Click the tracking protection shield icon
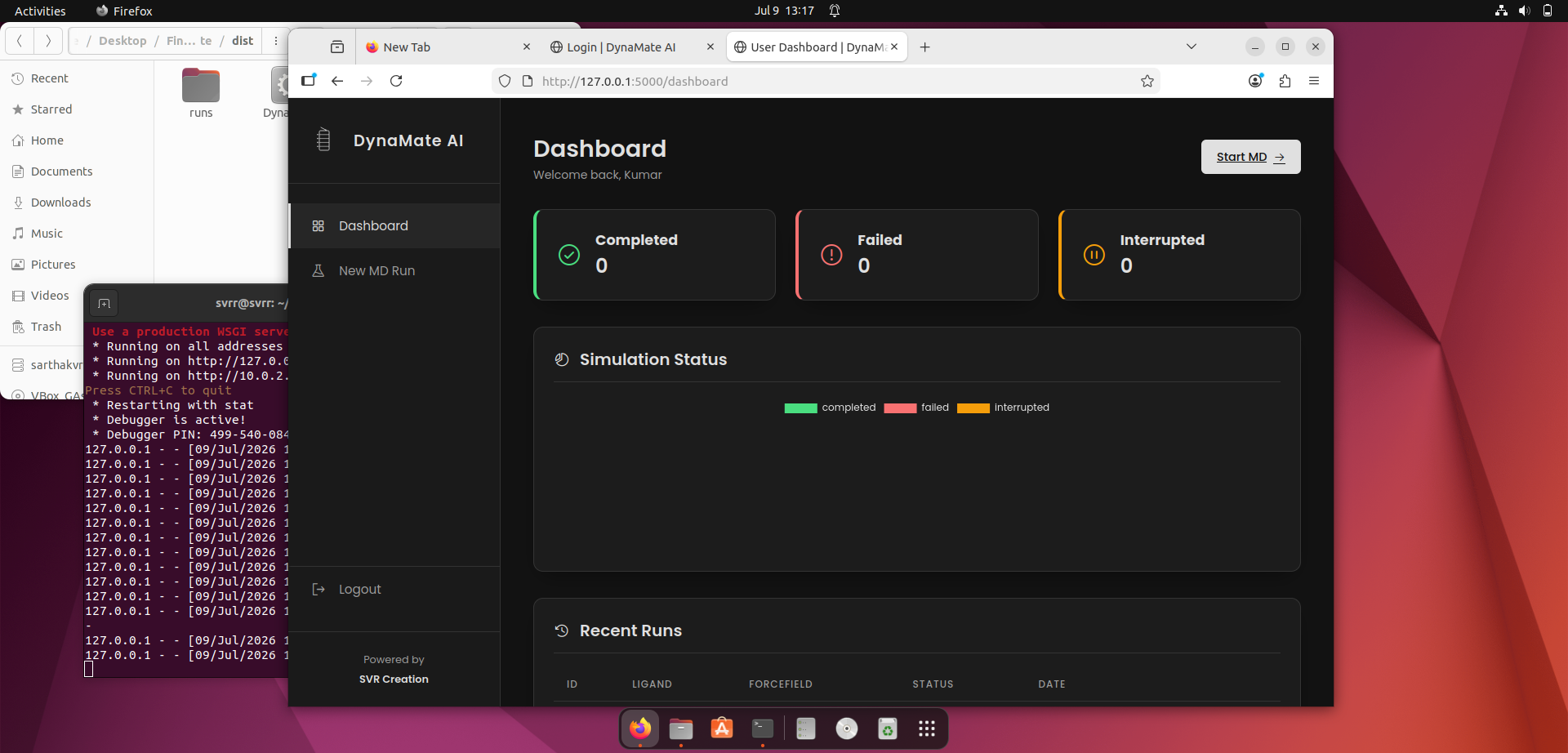The width and height of the screenshot is (1568, 753). point(505,81)
